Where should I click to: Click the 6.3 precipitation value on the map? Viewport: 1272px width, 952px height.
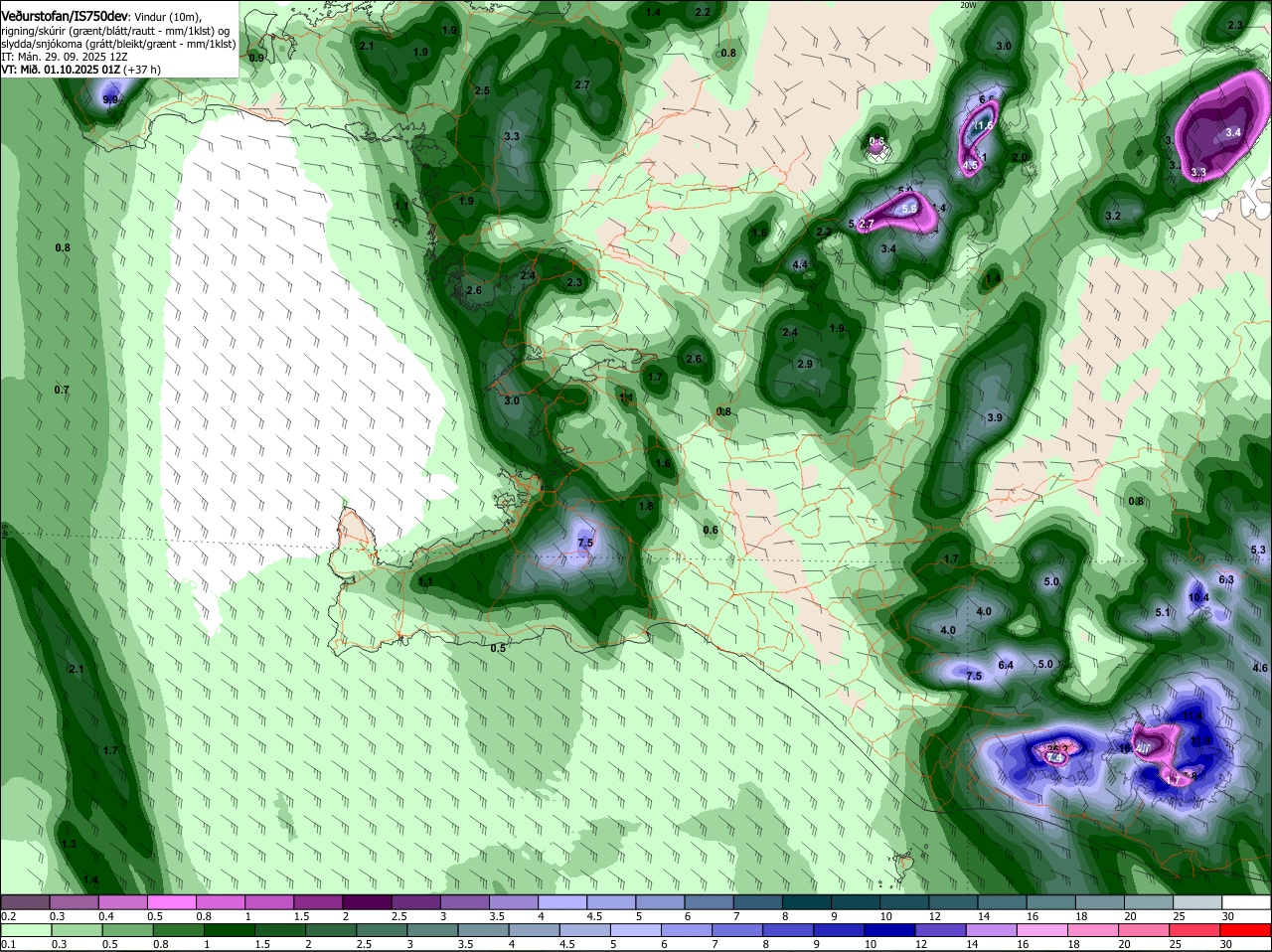[1225, 580]
